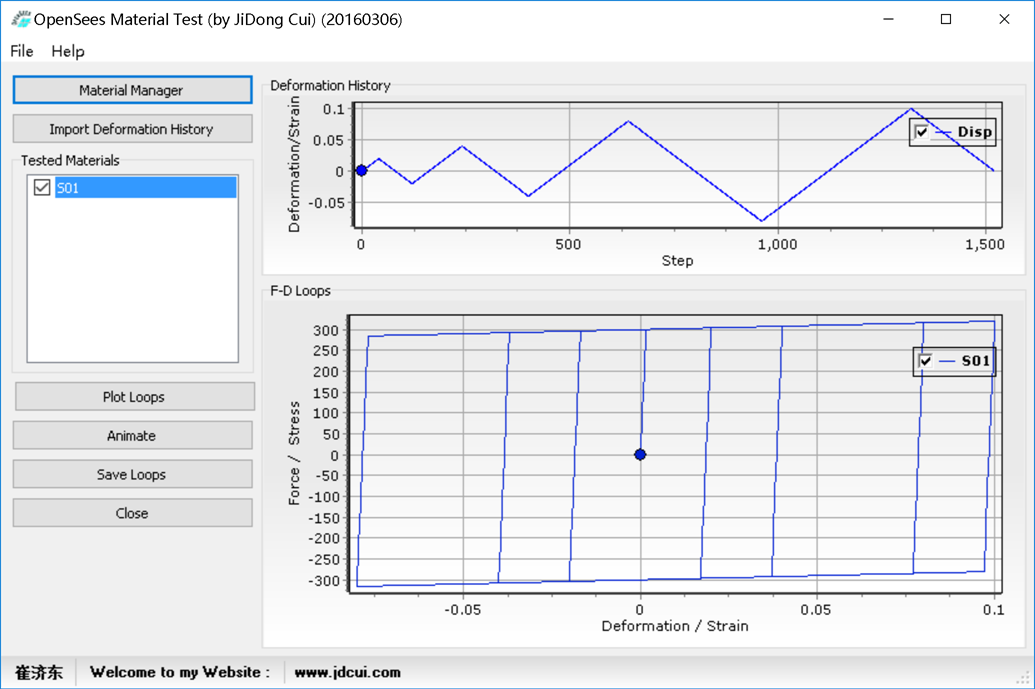
Task: Click the 'Force / Stress' y-axis label
Action: tap(294, 453)
